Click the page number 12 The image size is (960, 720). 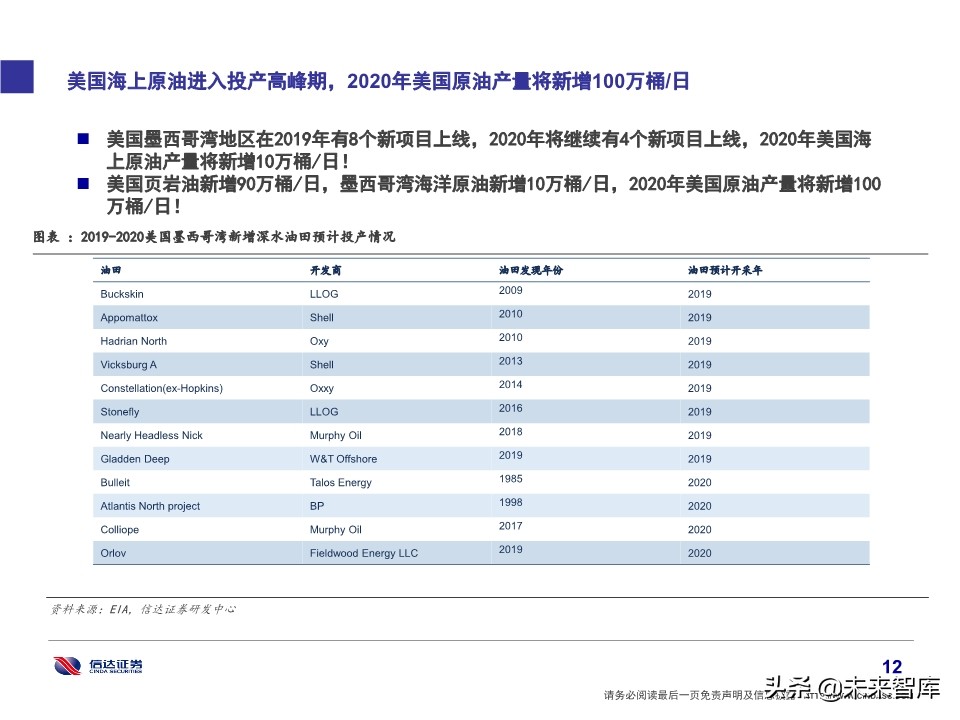click(892, 667)
